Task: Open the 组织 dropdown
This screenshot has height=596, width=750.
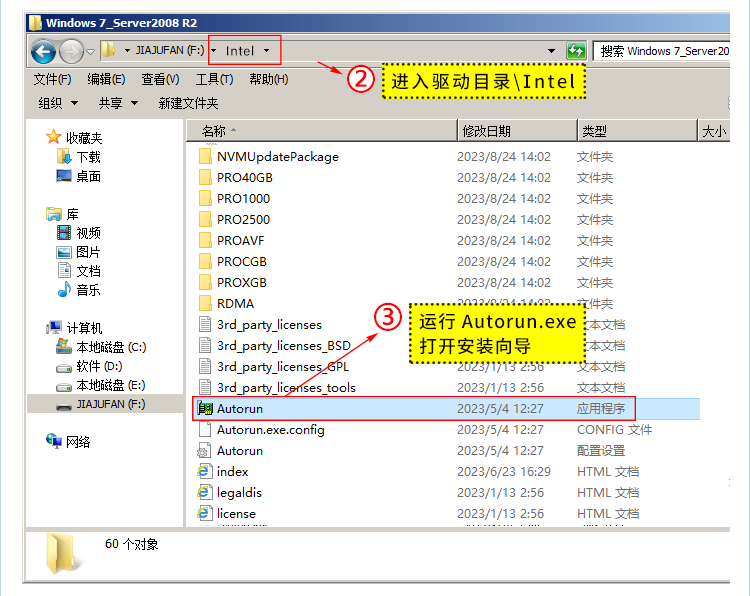Action: click(58, 103)
